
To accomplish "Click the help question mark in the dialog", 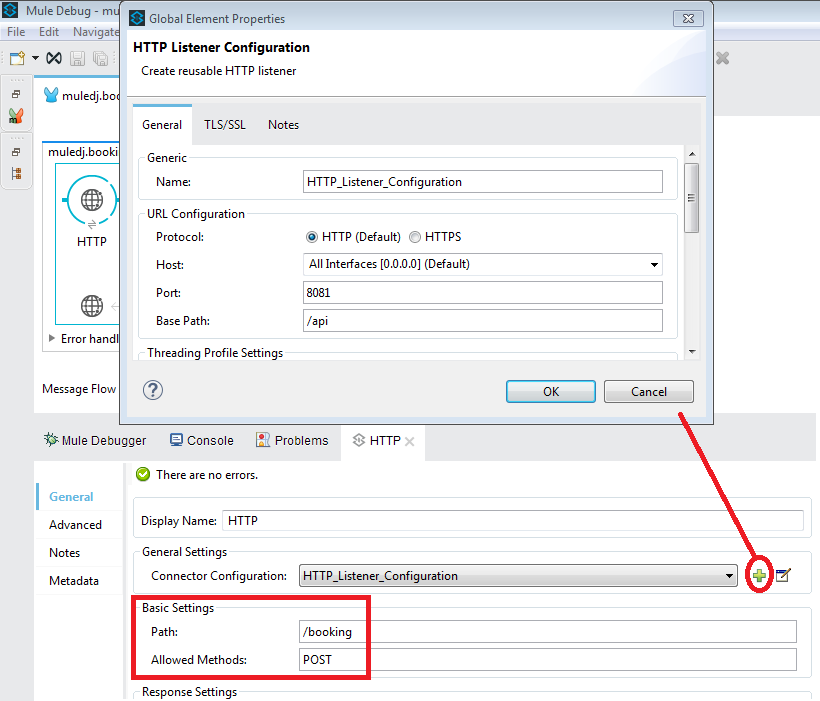I will pos(152,391).
